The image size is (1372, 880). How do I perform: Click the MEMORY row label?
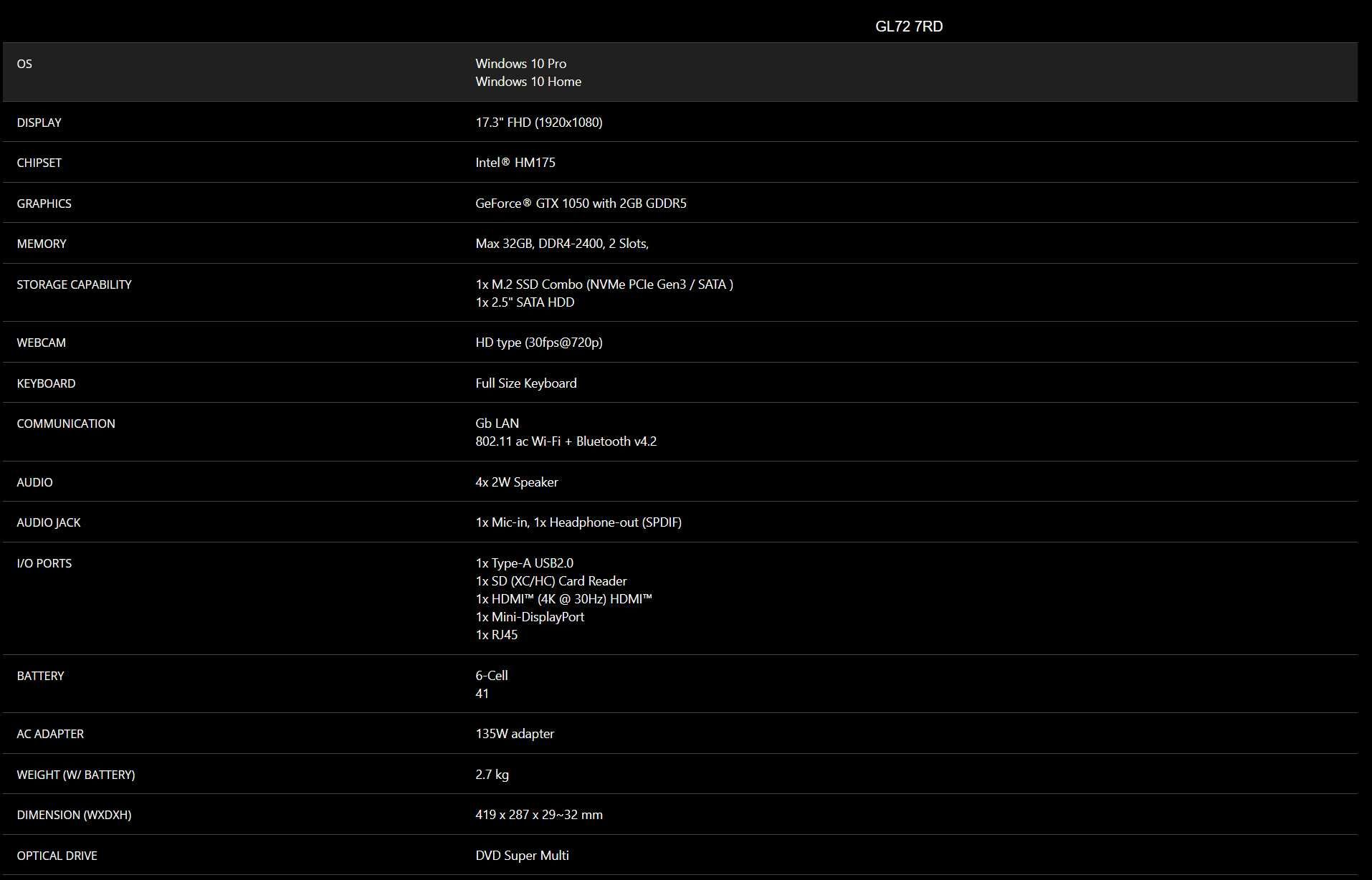[41, 244]
